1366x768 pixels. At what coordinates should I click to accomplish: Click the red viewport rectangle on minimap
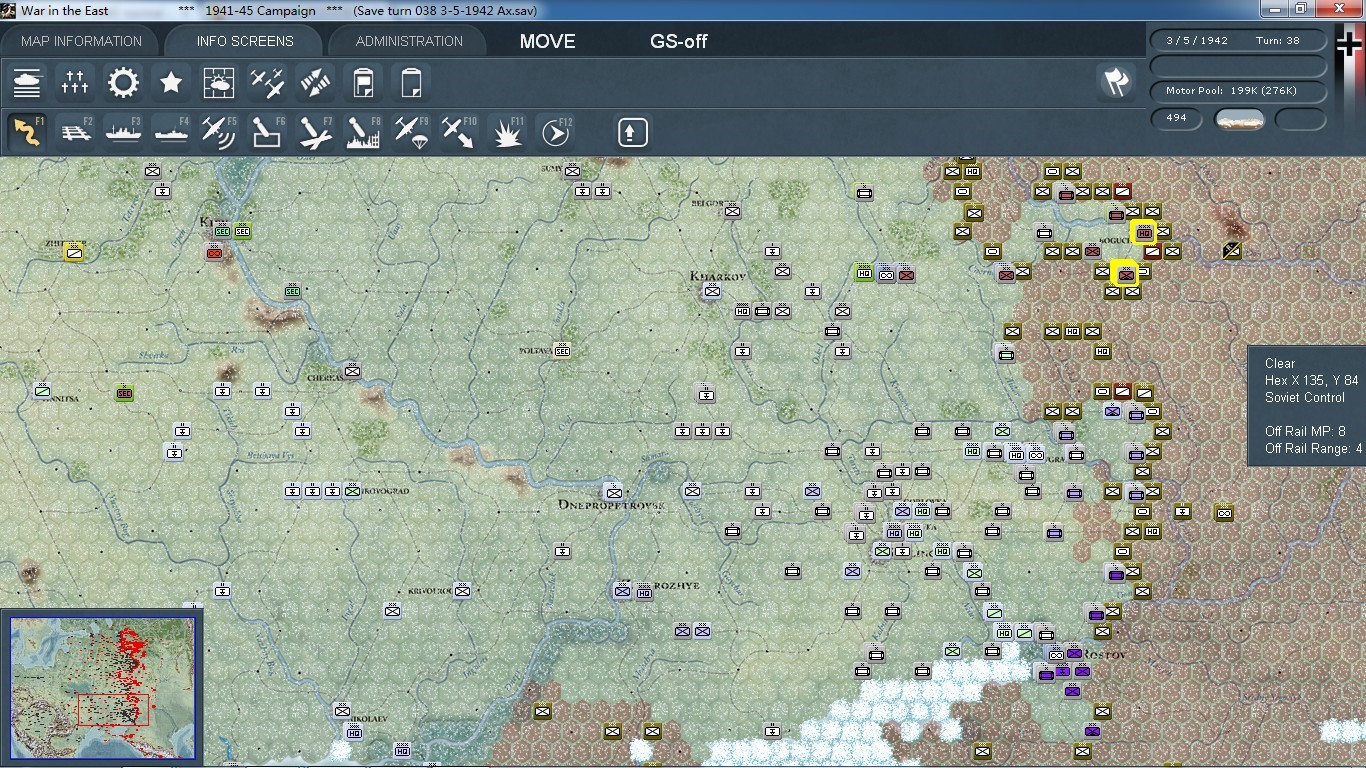(113, 710)
